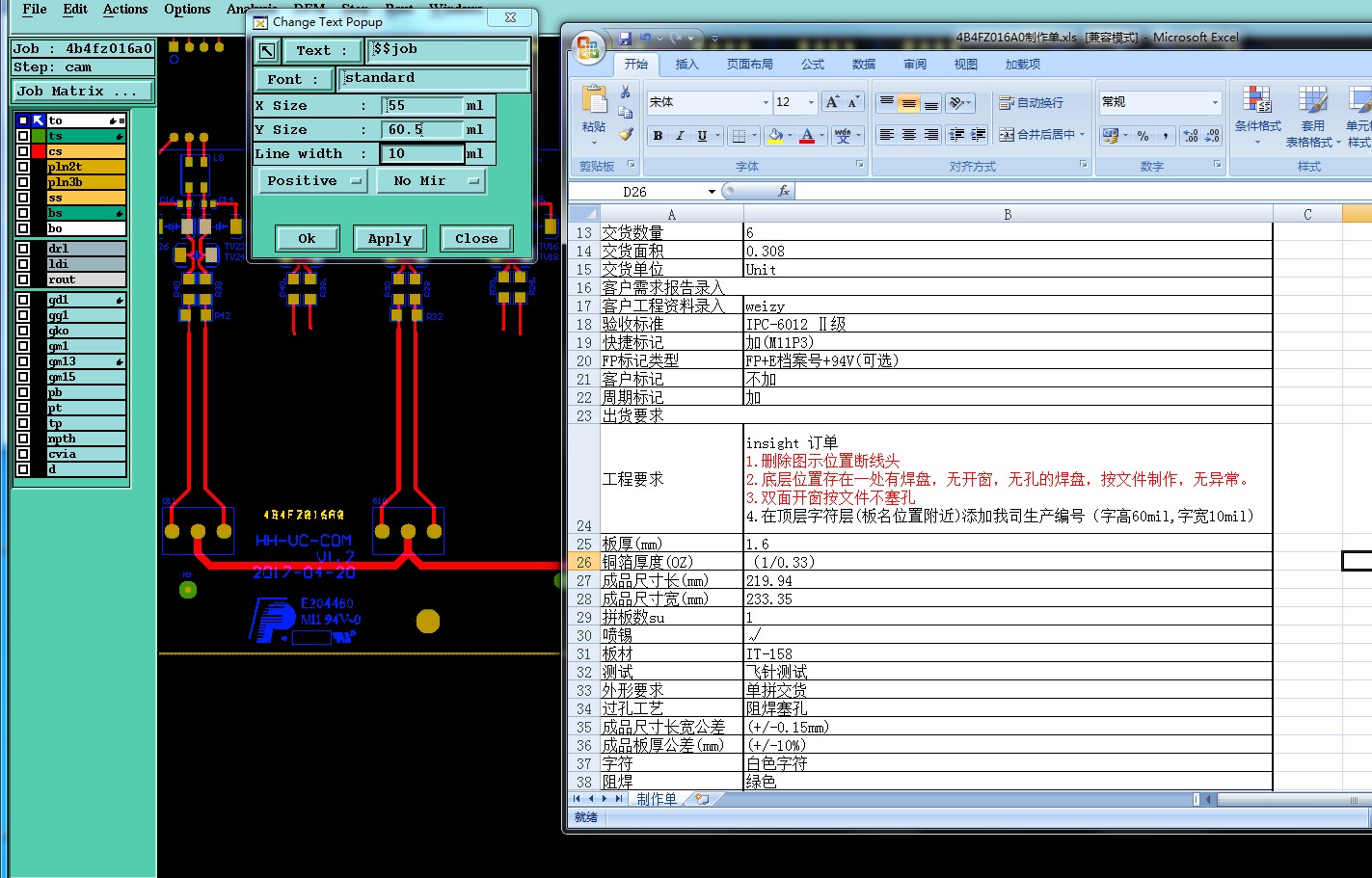Click Save icon in Excel quick access toolbar
This screenshot has width=1372, height=878.
[x=625, y=39]
